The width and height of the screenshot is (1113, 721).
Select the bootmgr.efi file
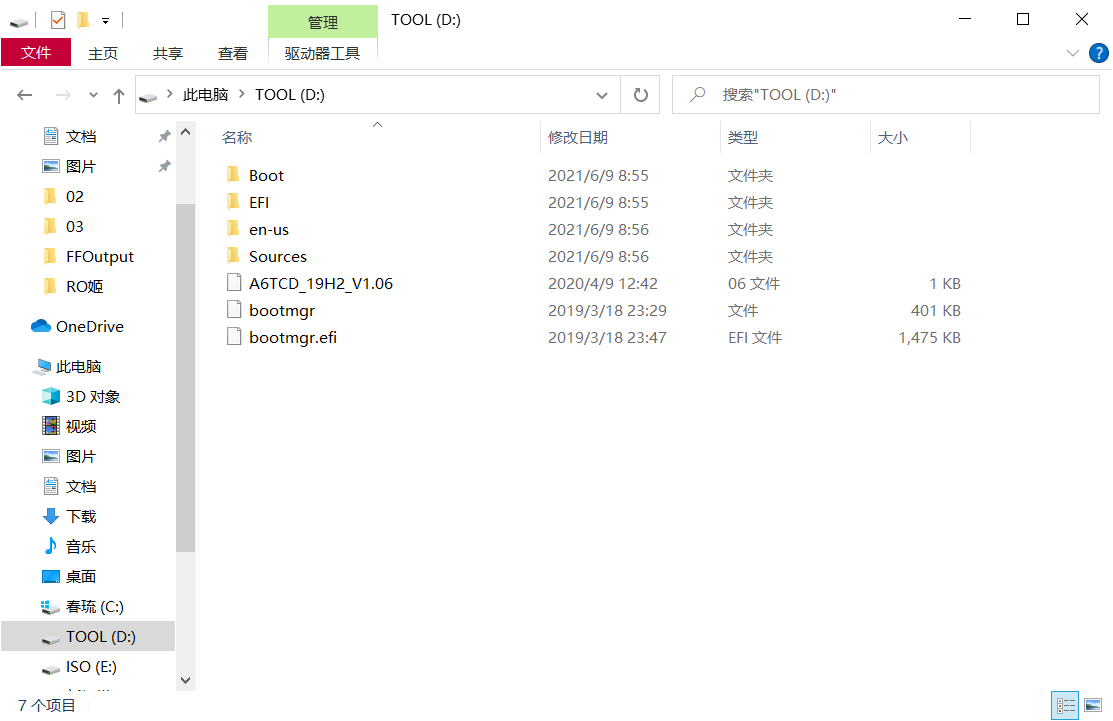[292, 337]
